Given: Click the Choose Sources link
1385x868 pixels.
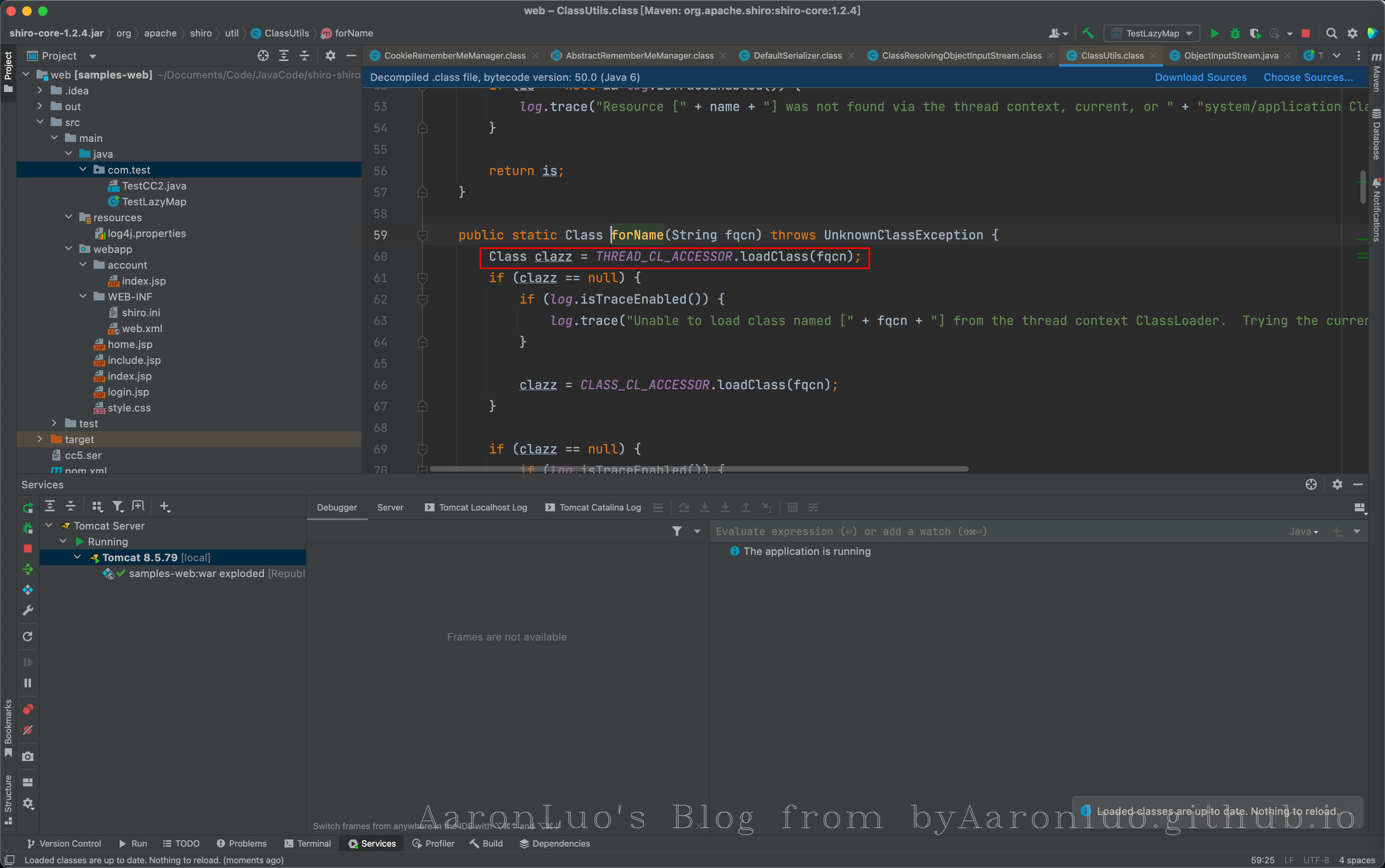Looking at the screenshot, I should (1308, 78).
